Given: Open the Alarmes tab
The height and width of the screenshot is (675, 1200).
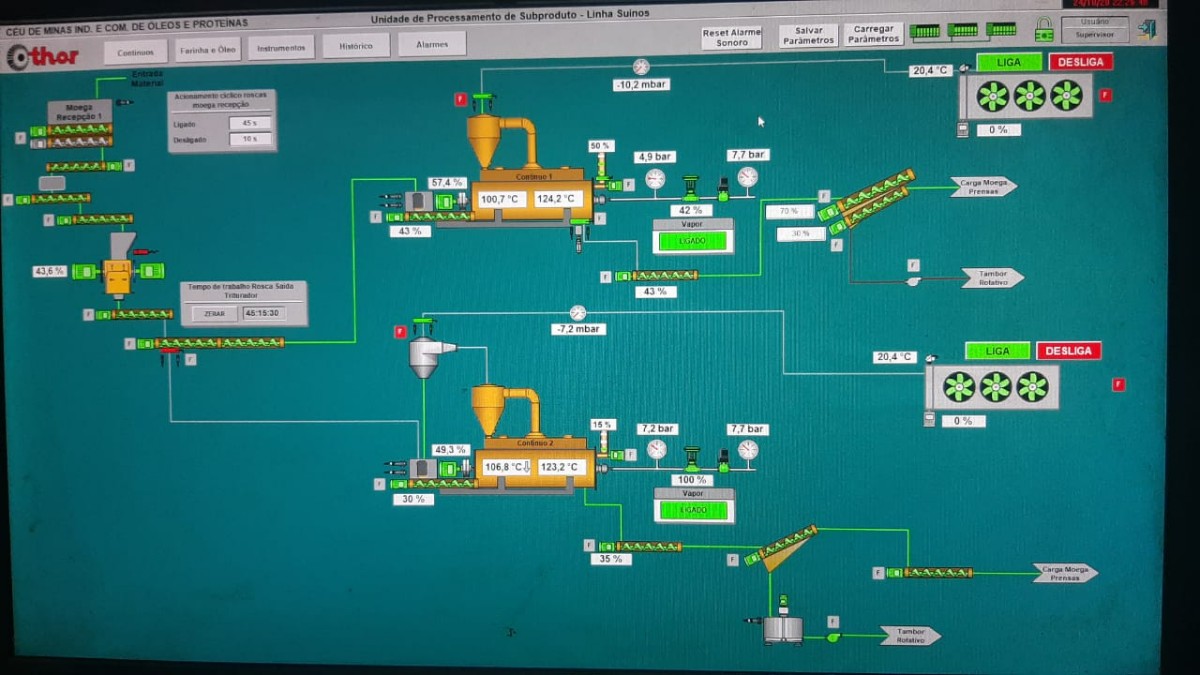Looking at the screenshot, I should (x=432, y=44).
